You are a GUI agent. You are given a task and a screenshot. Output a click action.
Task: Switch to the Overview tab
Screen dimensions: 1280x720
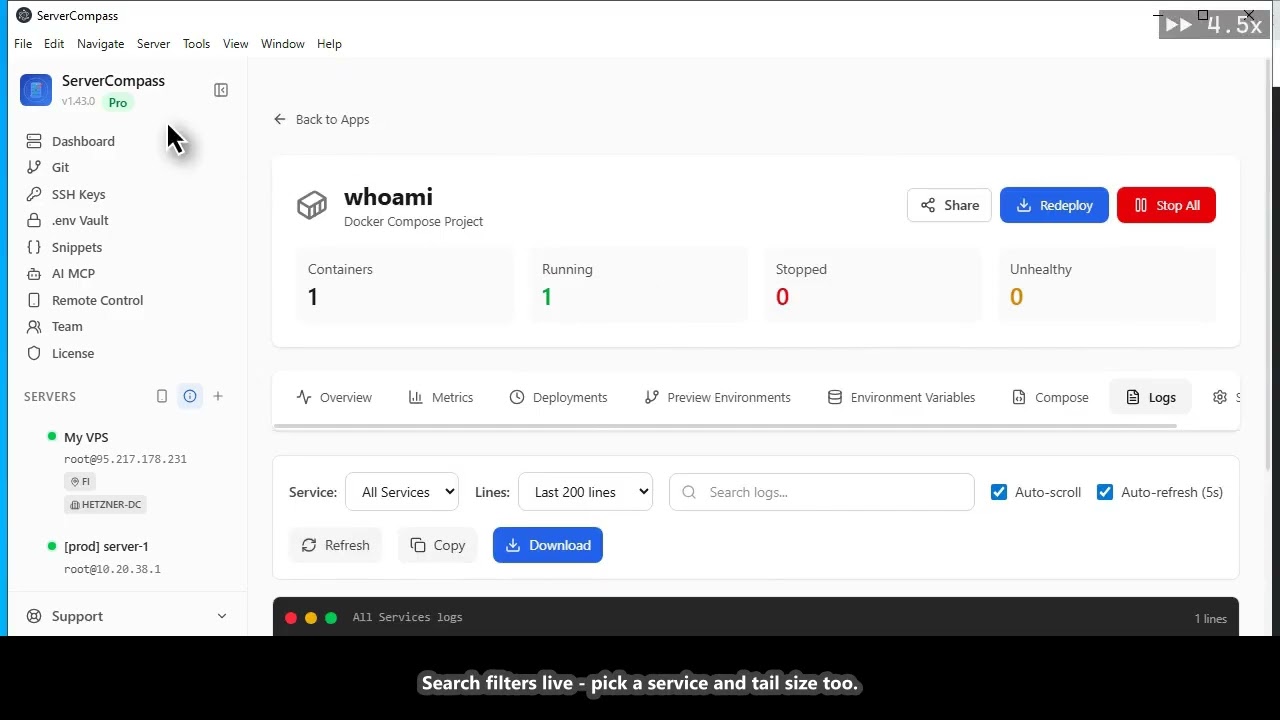click(x=334, y=397)
